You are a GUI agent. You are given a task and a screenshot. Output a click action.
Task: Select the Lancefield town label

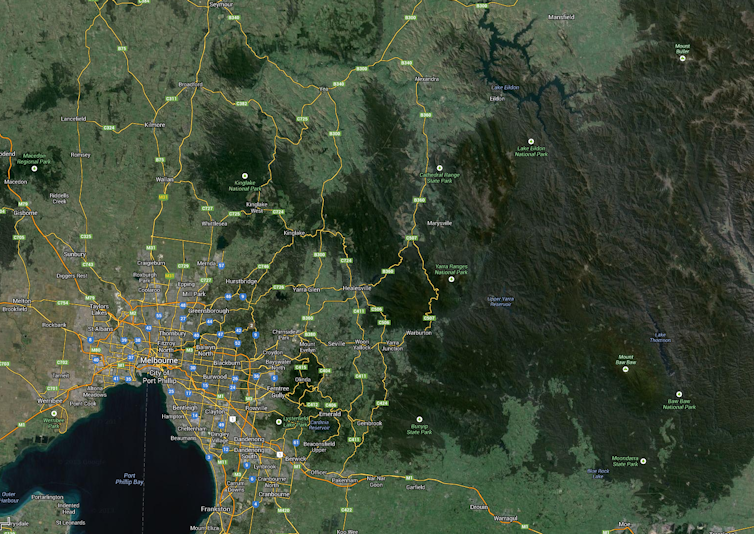coord(73,119)
